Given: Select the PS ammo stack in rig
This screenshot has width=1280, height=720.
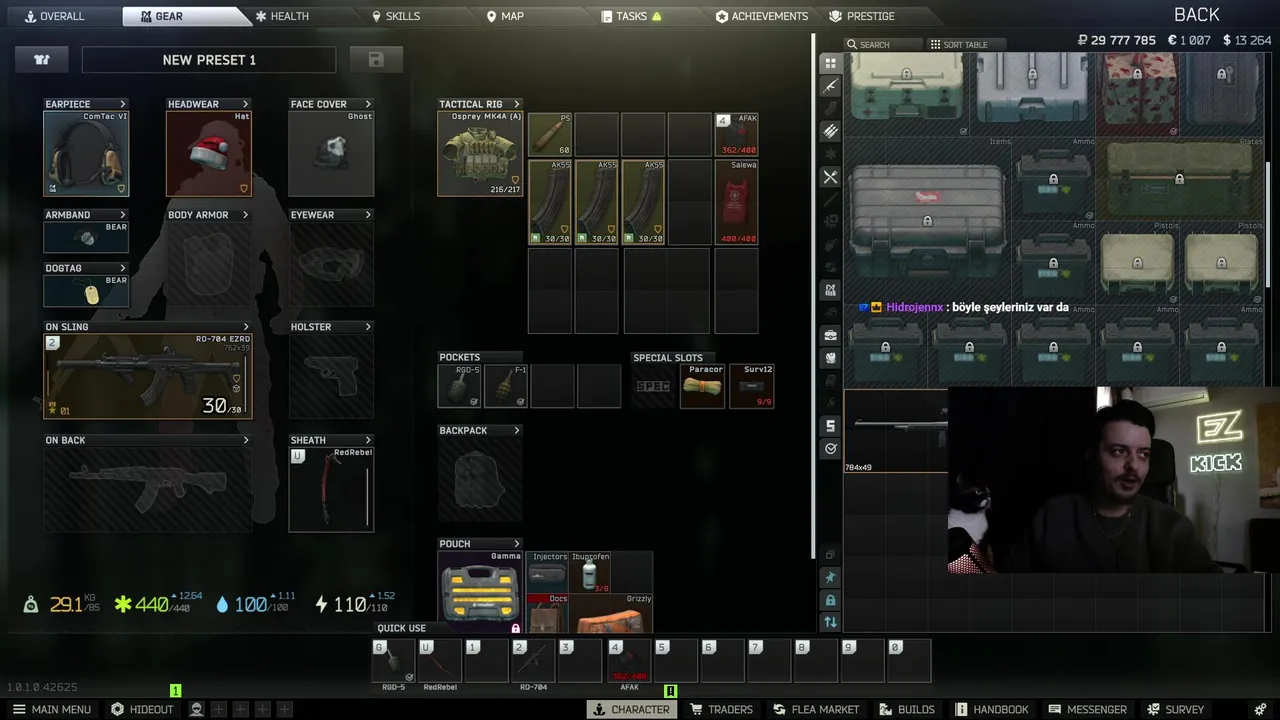Looking at the screenshot, I should (550, 134).
